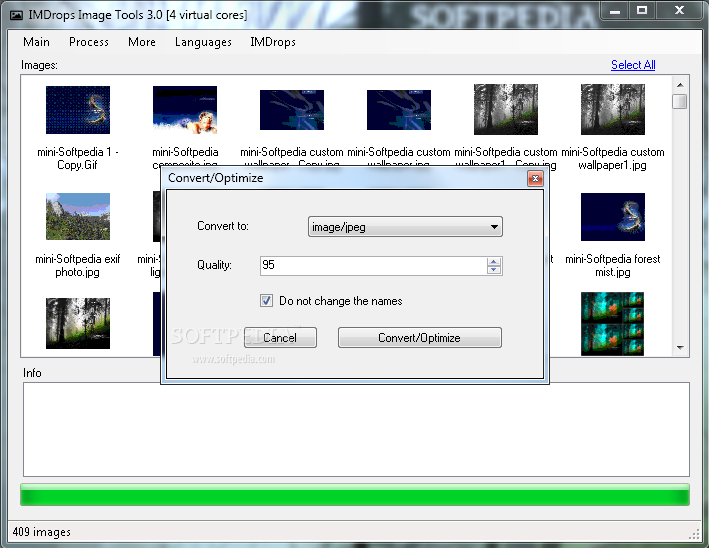
Task: Click the image list scrollbar thumb
Action: (x=680, y=101)
